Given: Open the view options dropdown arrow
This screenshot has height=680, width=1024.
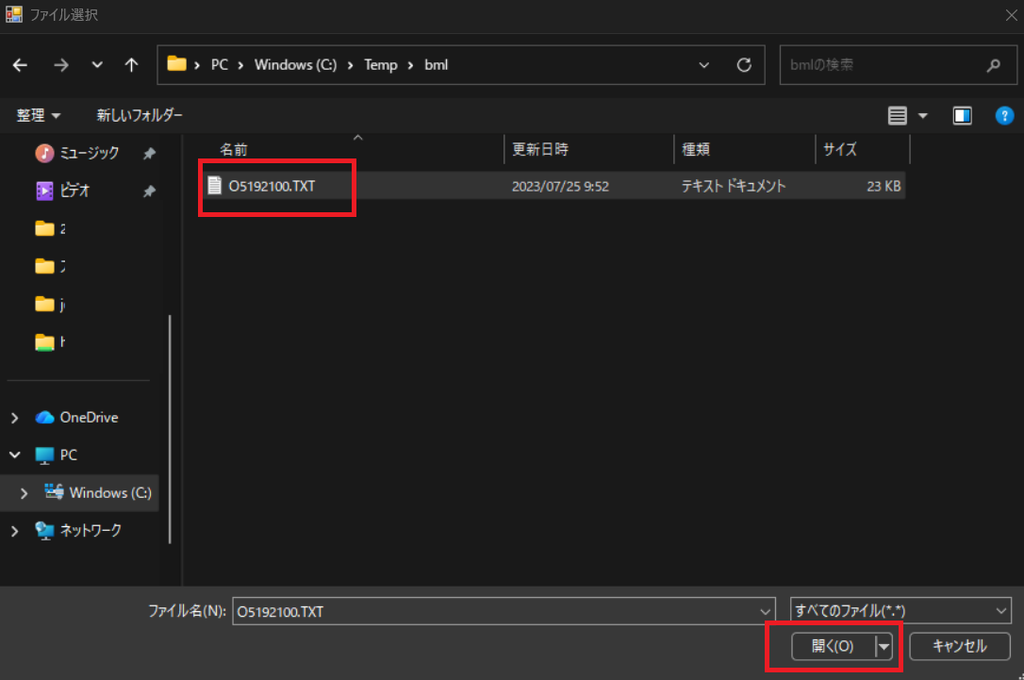Looking at the screenshot, I should coord(923,116).
